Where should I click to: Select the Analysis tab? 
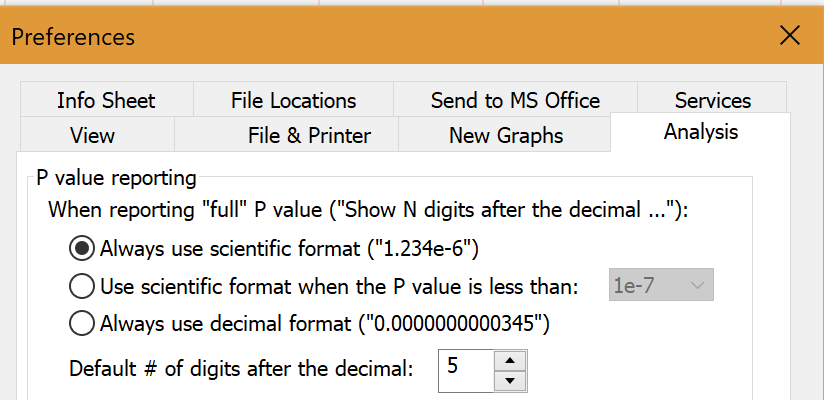[x=700, y=132]
